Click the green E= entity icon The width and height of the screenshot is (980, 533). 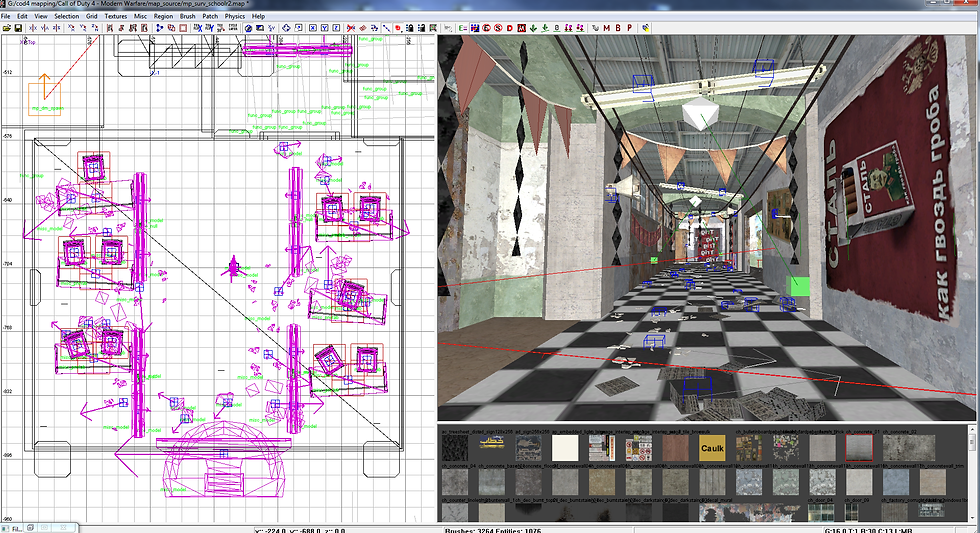(462, 28)
